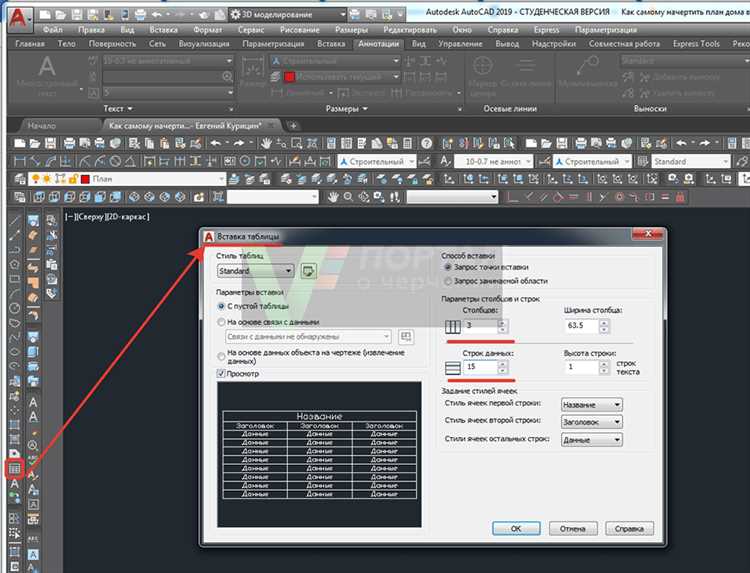The height and width of the screenshot is (573, 750).
Task: Click the Zoom magnifier icon next to pan
Action: [348, 197]
